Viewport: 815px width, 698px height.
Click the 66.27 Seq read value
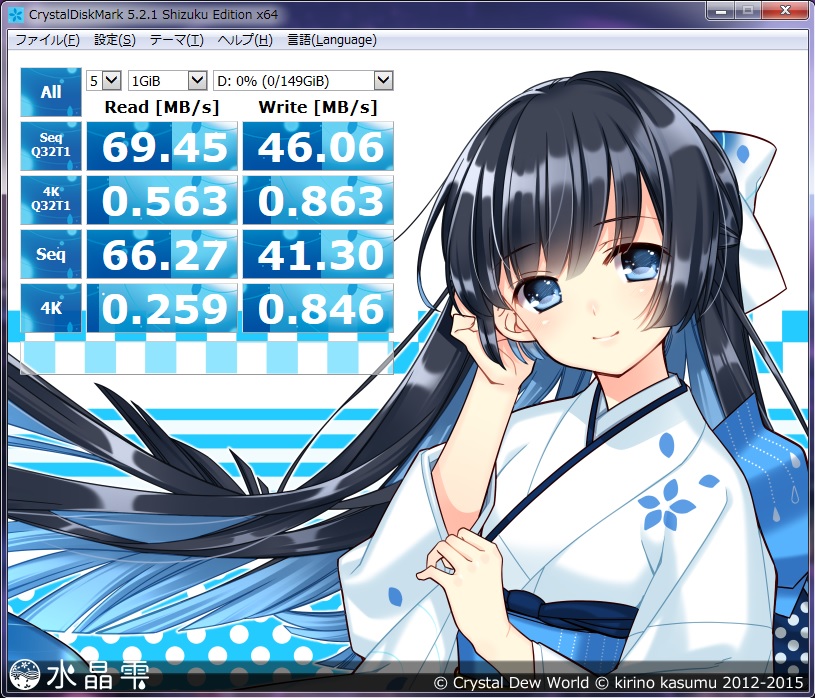pyautogui.click(x=162, y=254)
